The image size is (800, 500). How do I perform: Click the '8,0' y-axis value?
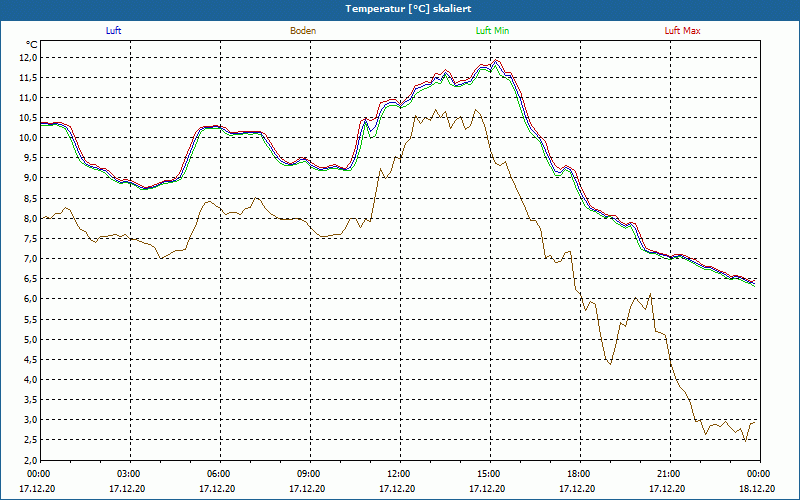(x=31, y=218)
